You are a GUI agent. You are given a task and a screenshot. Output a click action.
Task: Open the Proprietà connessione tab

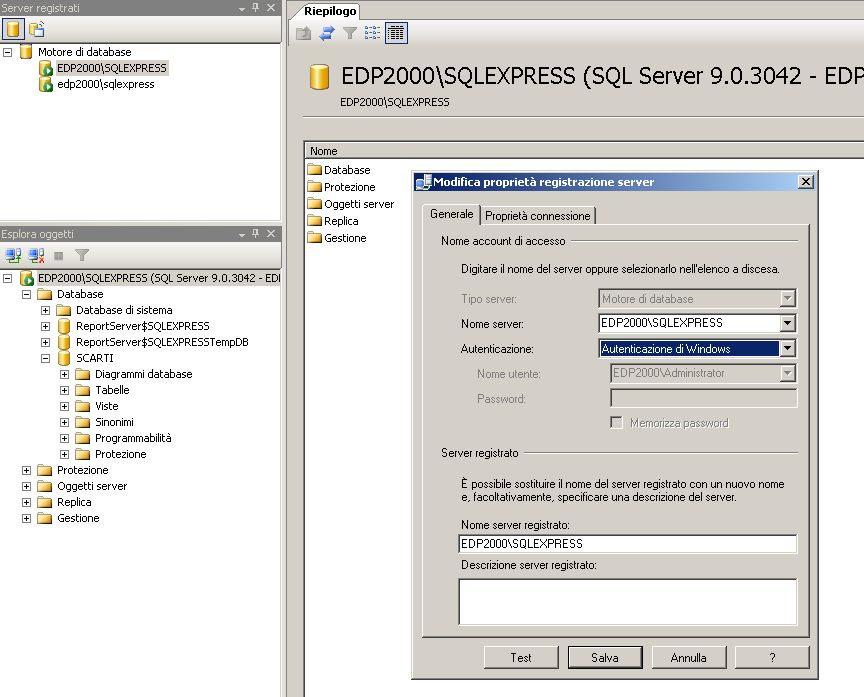[537, 216]
